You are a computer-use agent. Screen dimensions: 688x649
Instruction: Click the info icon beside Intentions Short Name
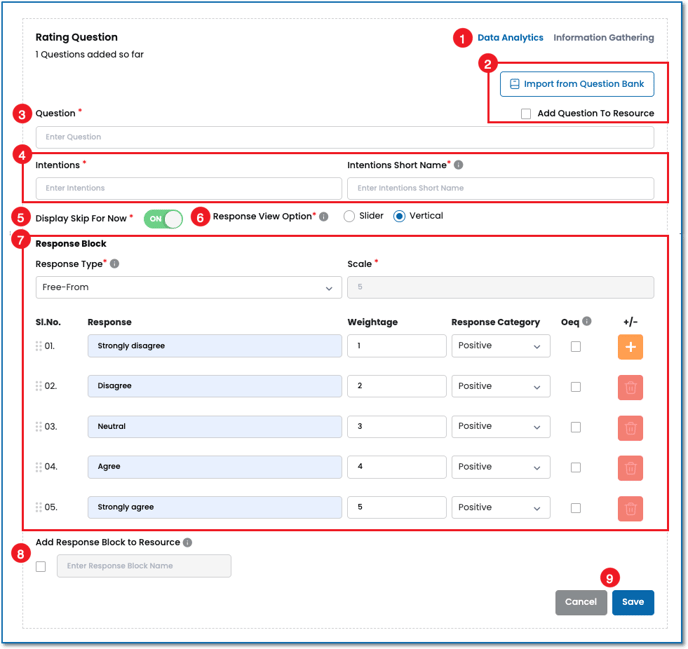459,165
